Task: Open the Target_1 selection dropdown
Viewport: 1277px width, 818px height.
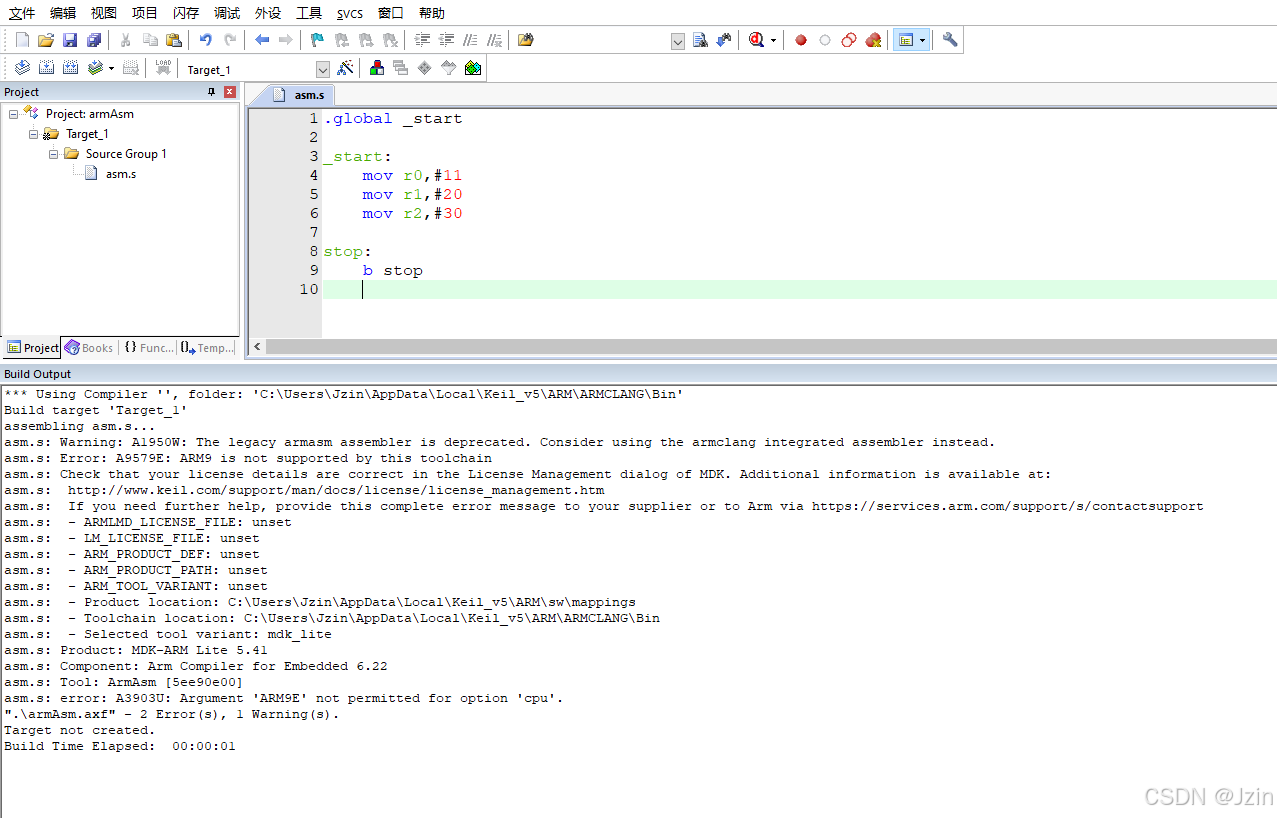Action: [x=322, y=69]
